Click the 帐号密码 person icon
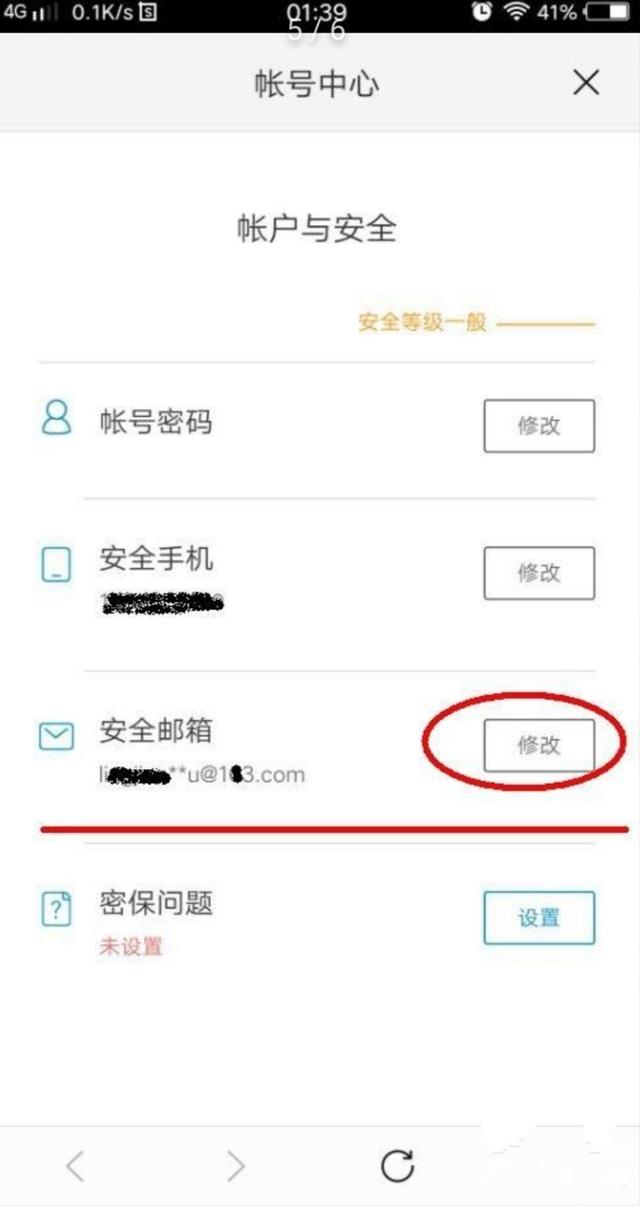This screenshot has width=640, height=1209. click(57, 417)
